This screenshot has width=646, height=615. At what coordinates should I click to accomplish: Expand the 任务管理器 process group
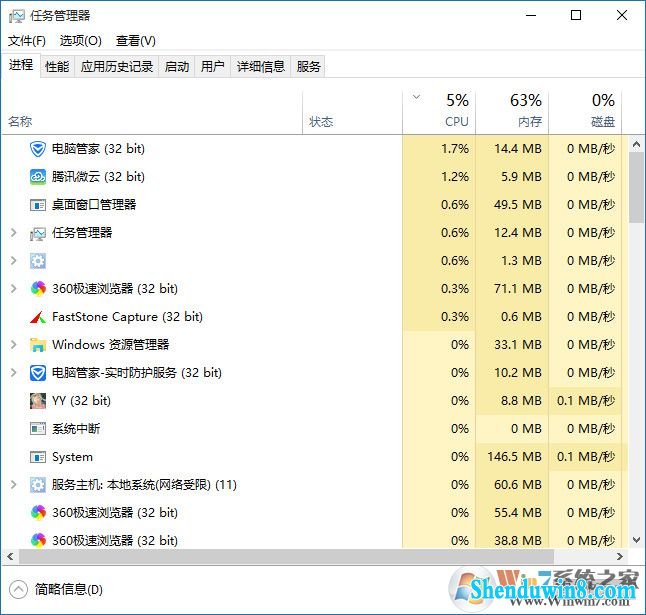[x=14, y=233]
